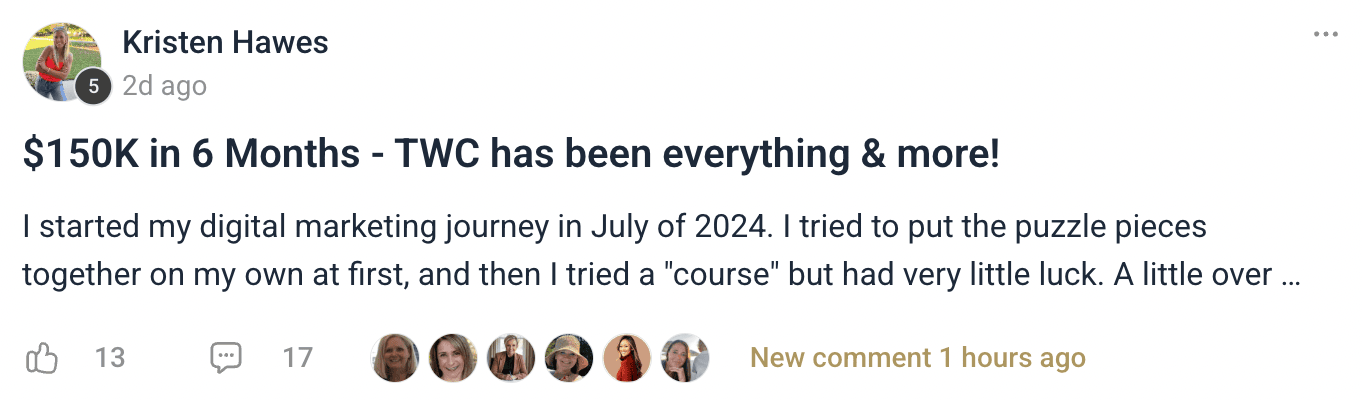Screen dimensions: 1362x400
Task: Open the "New comment 1 hours ago" link
Action: [917, 358]
